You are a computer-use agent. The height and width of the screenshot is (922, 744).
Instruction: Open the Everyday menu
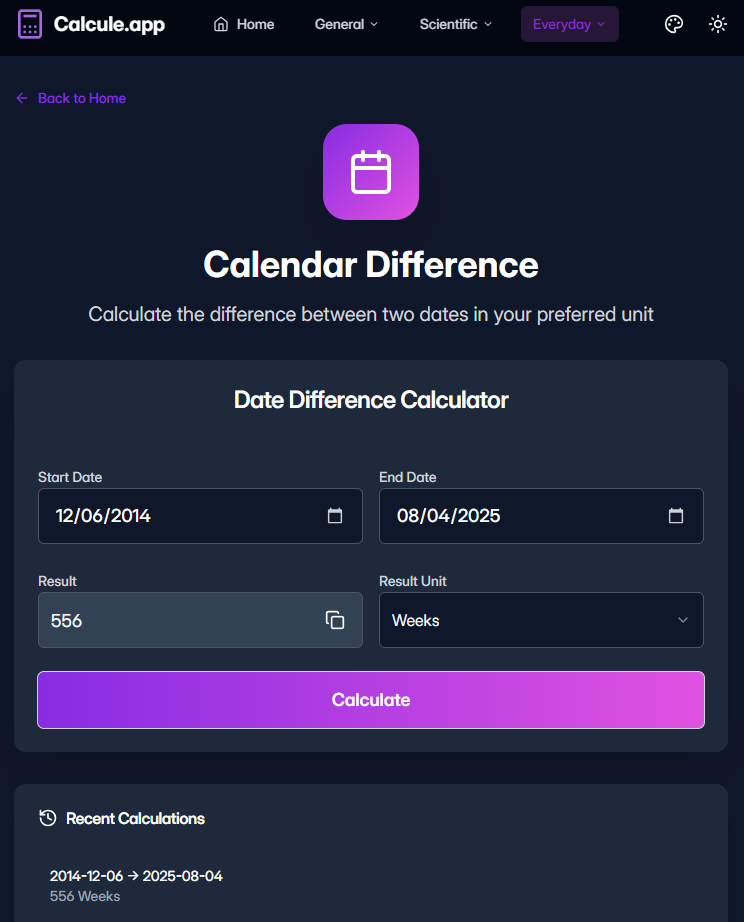click(x=569, y=24)
